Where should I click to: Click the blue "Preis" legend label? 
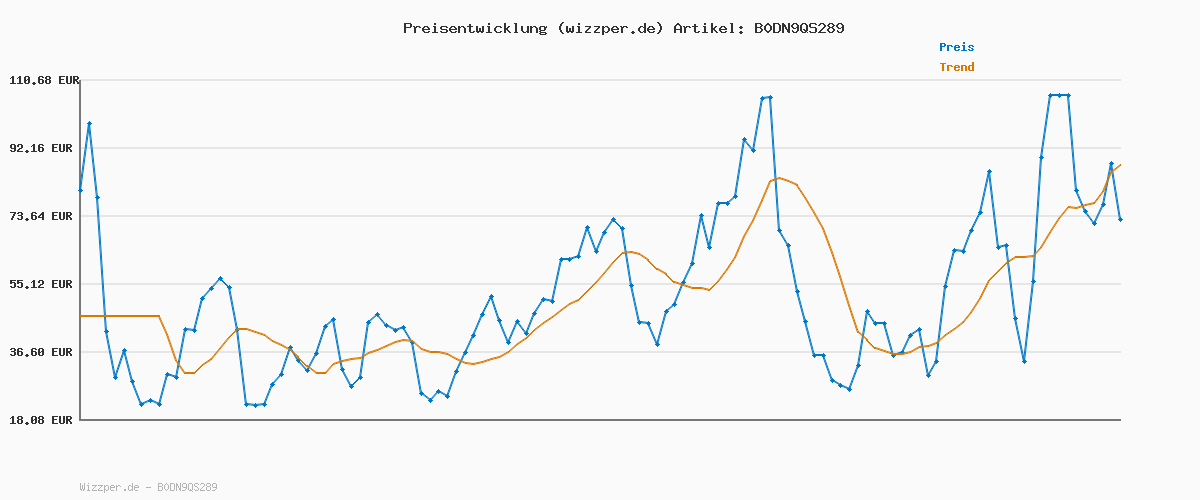(956, 47)
